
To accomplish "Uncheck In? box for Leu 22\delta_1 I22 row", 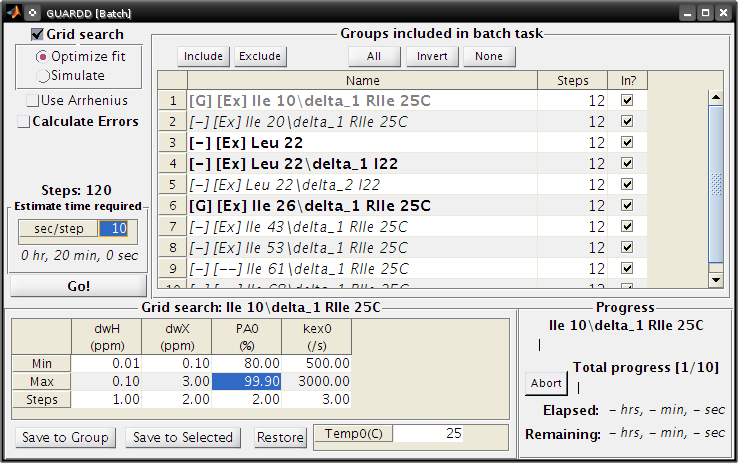I will pos(627,163).
